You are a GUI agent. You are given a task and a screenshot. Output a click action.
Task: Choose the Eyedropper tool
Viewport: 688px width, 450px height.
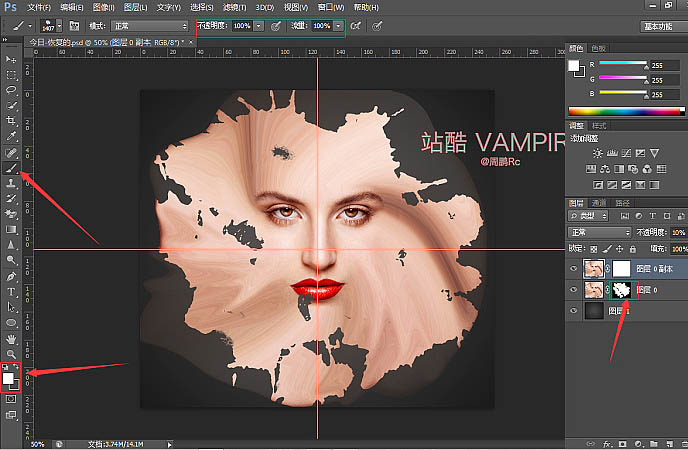[12, 135]
